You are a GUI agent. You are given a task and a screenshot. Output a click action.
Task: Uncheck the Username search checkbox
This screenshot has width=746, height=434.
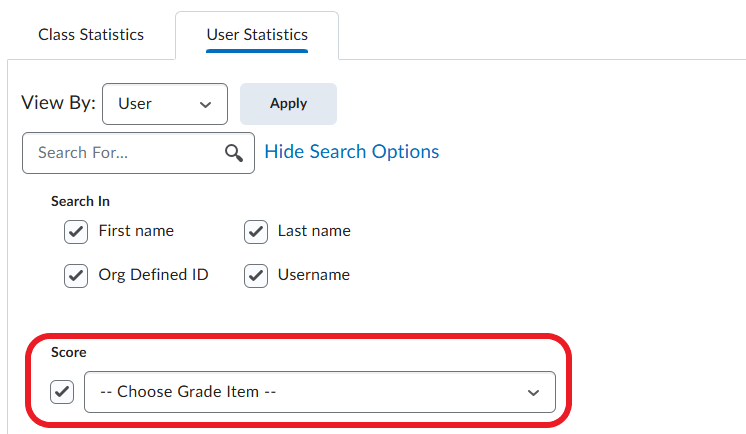(x=256, y=275)
